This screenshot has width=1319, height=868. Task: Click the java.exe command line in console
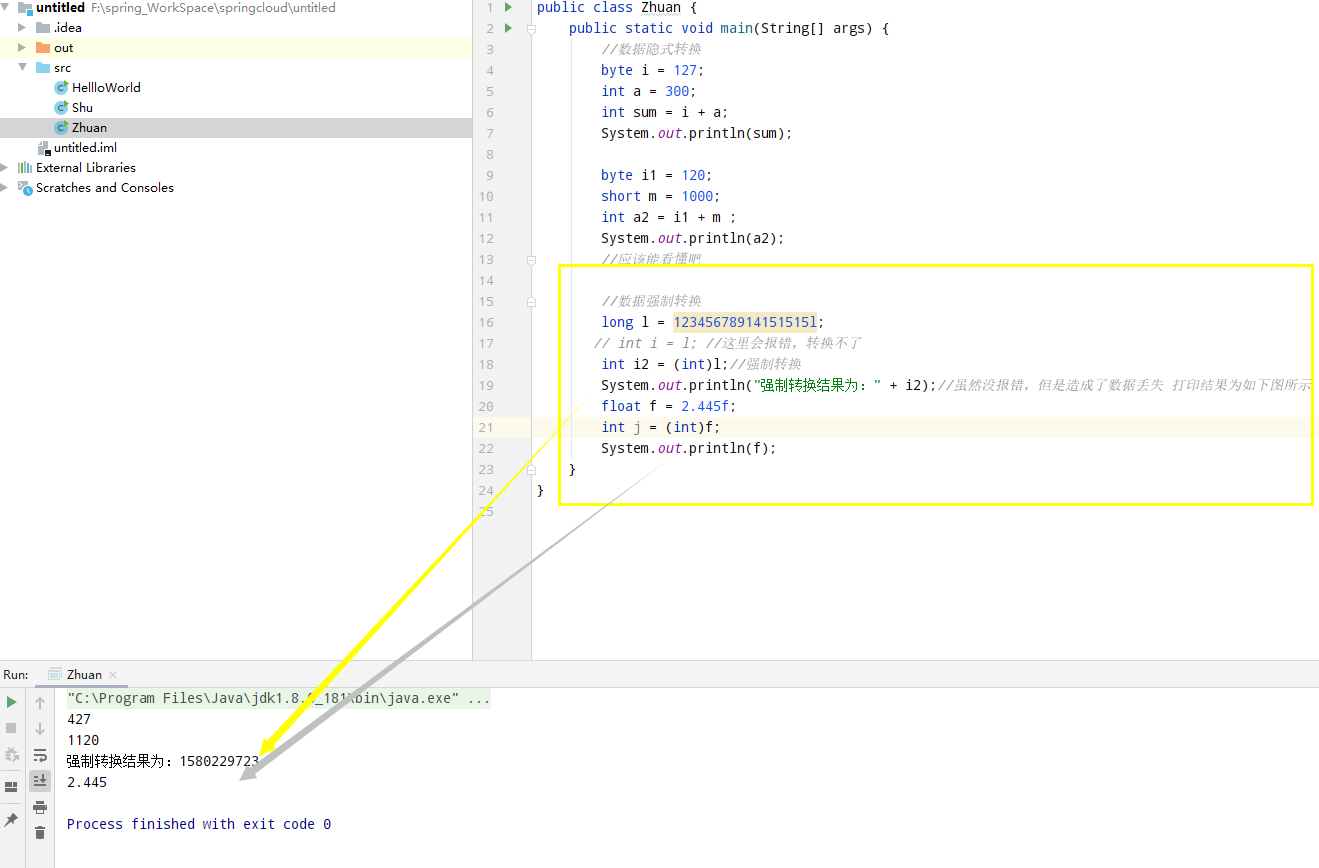pos(278,699)
